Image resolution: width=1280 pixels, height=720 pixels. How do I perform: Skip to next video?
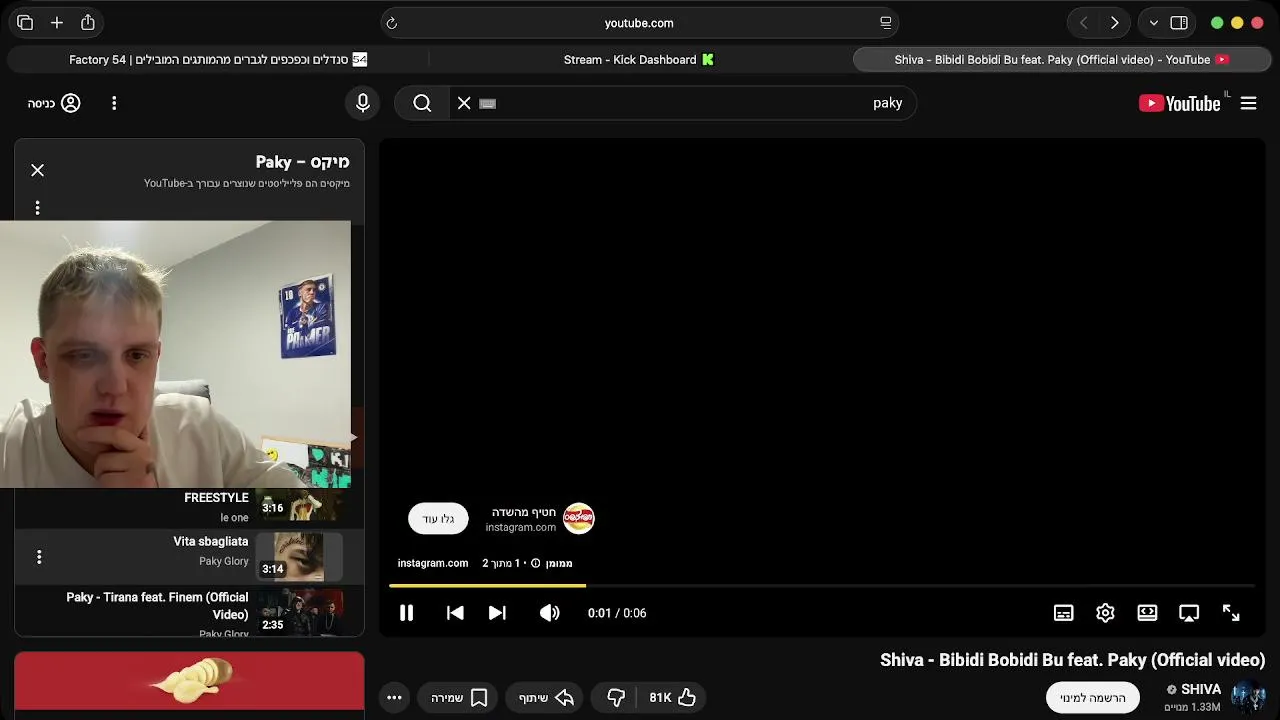click(x=497, y=613)
